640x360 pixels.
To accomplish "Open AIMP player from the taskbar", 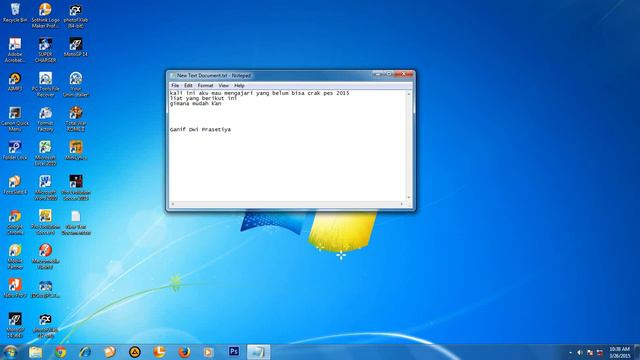I will pos(135,352).
